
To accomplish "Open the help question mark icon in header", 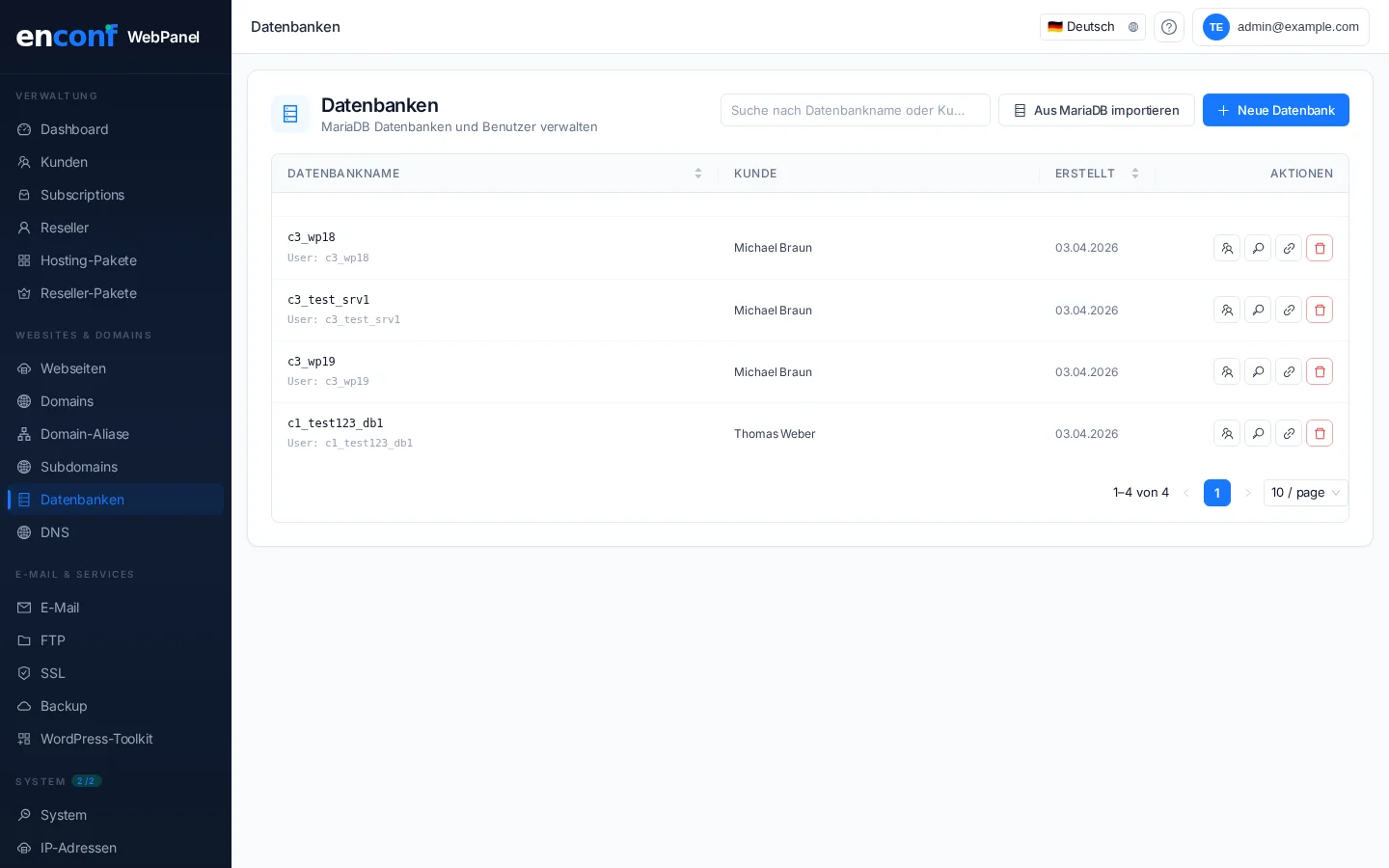I will point(1169,27).
